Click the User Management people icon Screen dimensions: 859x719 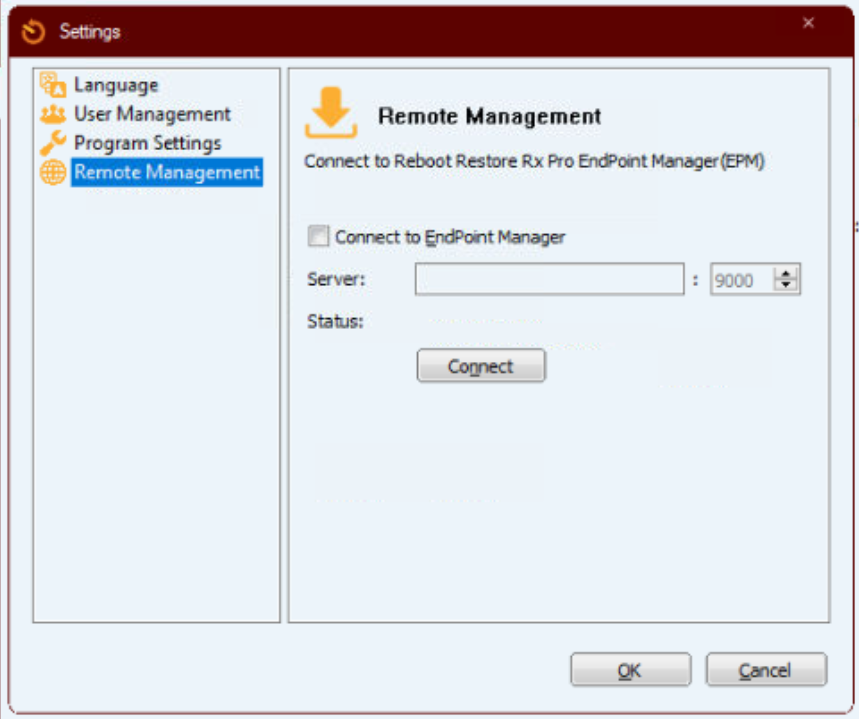click(53, 114)
